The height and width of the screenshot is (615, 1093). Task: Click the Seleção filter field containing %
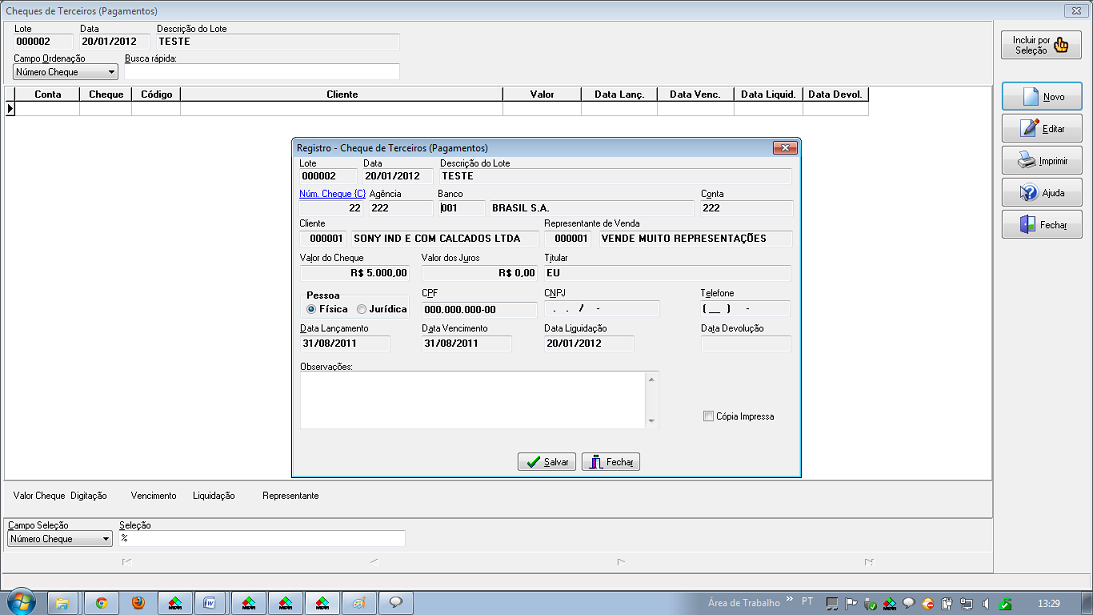(x=261, y=538)
